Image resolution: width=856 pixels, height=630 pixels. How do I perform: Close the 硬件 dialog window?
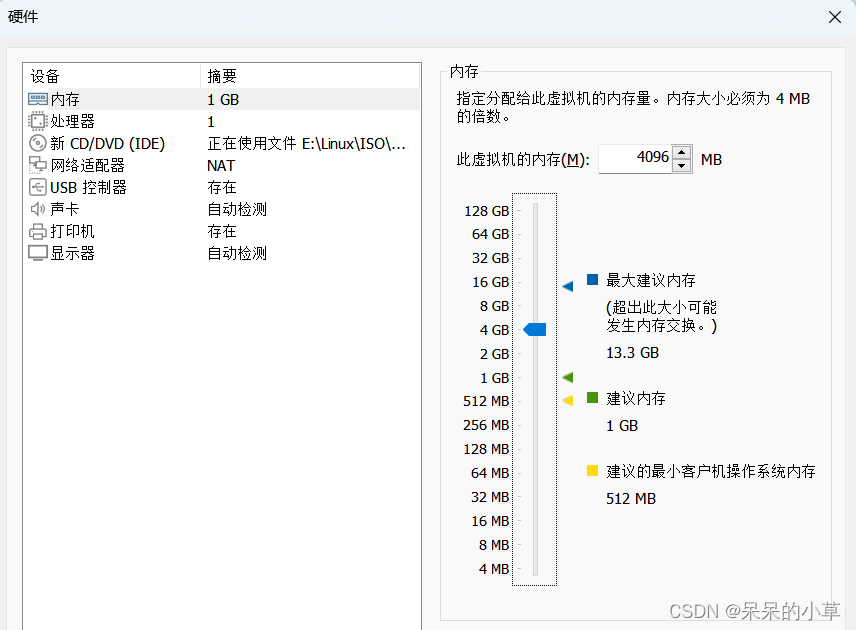[x=836, y=17]
